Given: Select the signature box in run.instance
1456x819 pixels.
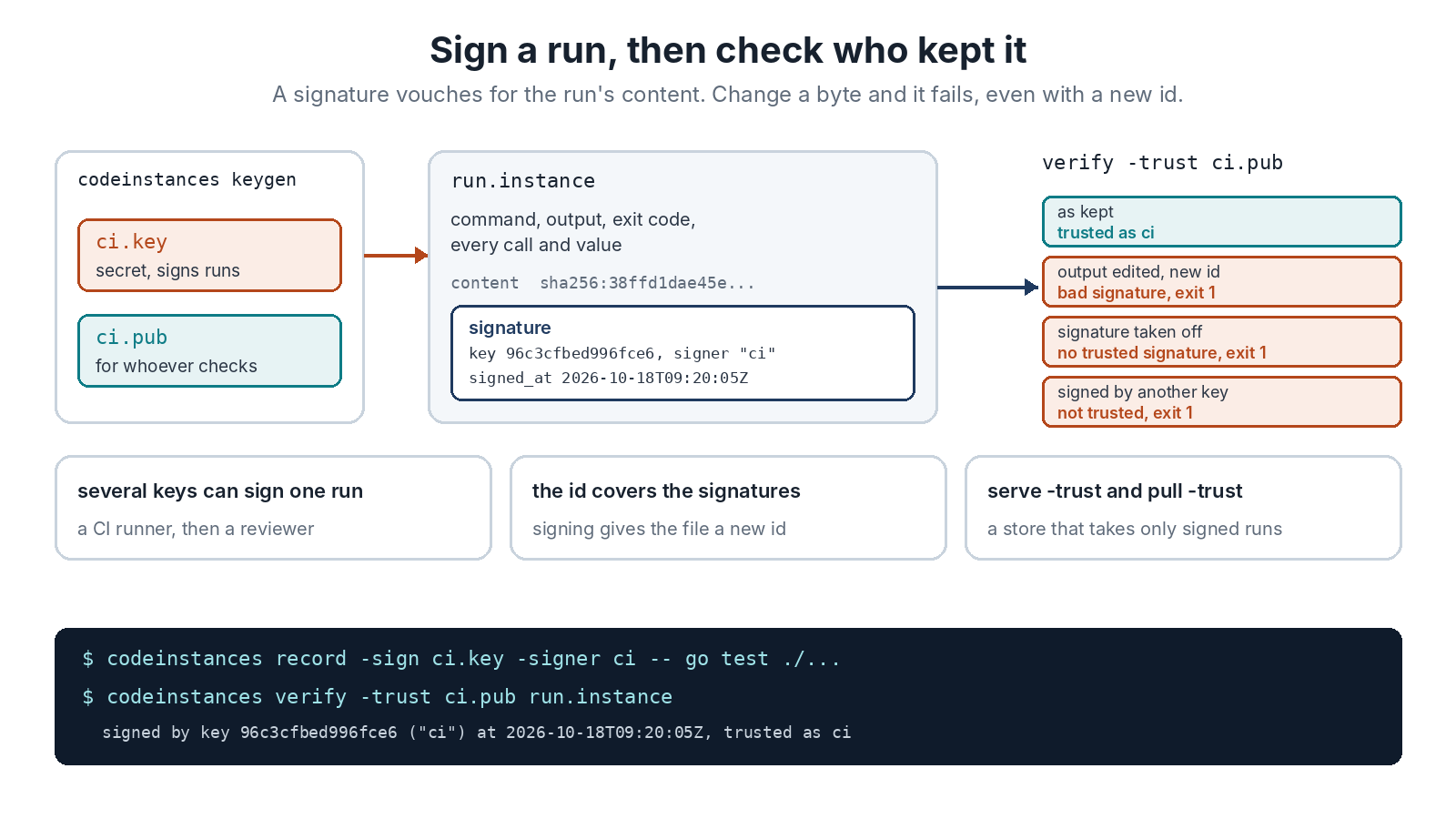Looking at the screenshot, I should tap(682, 353).
